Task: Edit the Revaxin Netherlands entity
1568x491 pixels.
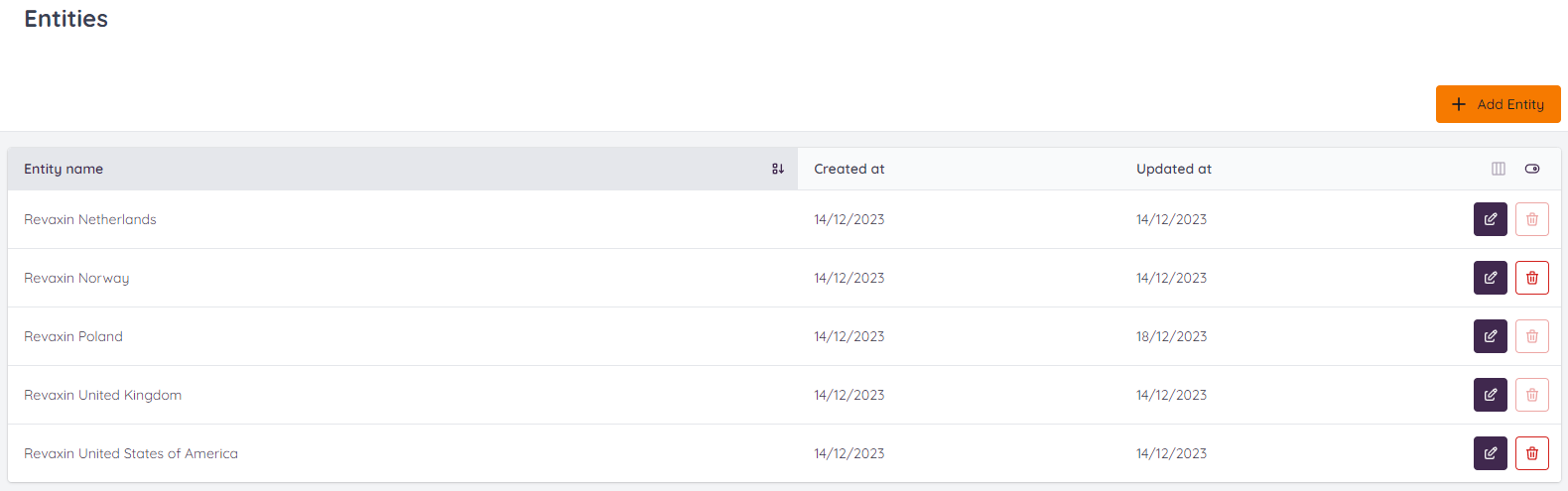Action: pos(1490,219)
